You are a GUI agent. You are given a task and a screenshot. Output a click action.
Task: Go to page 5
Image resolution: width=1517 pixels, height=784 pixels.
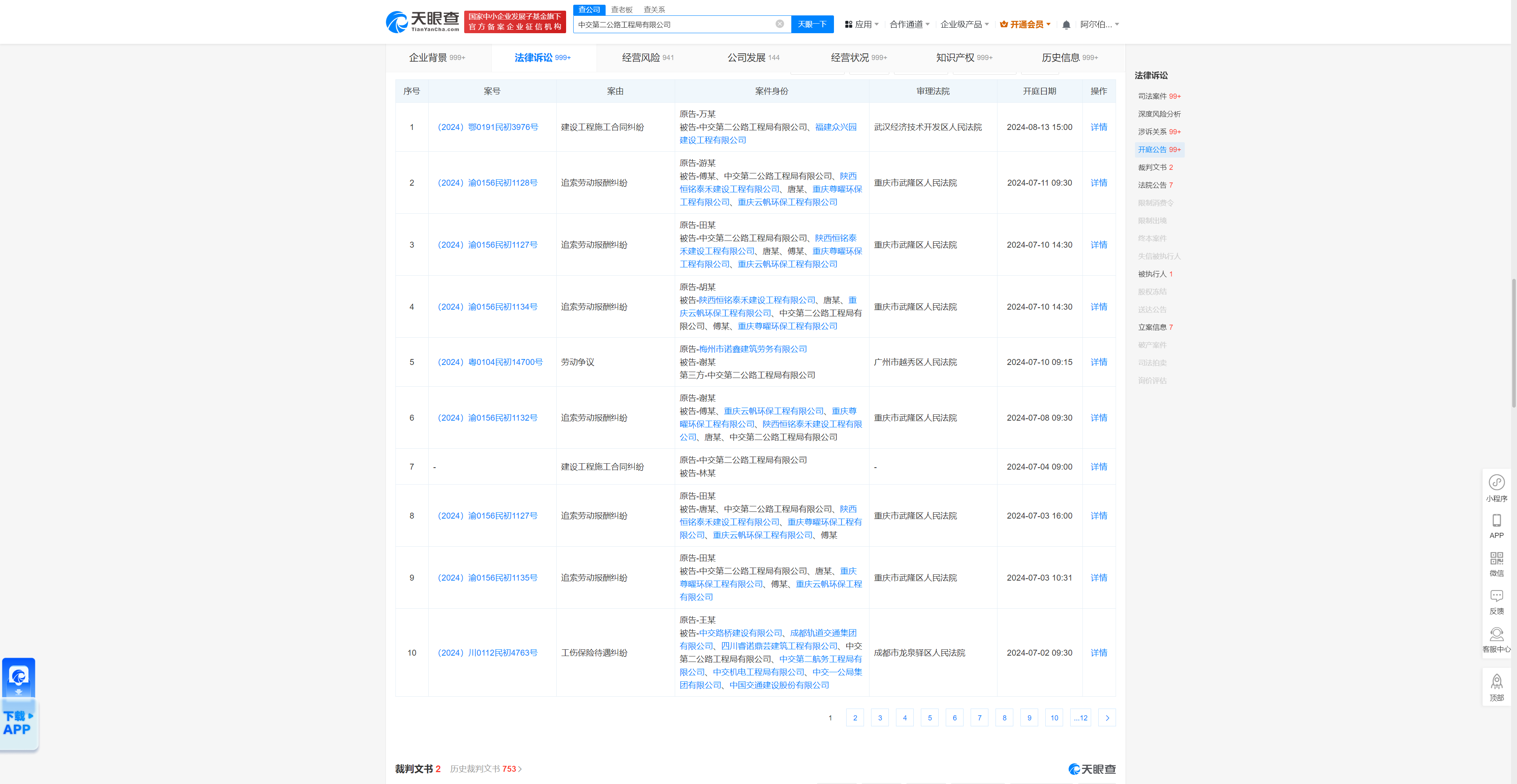pyautogui.click(x=929, y=718)
